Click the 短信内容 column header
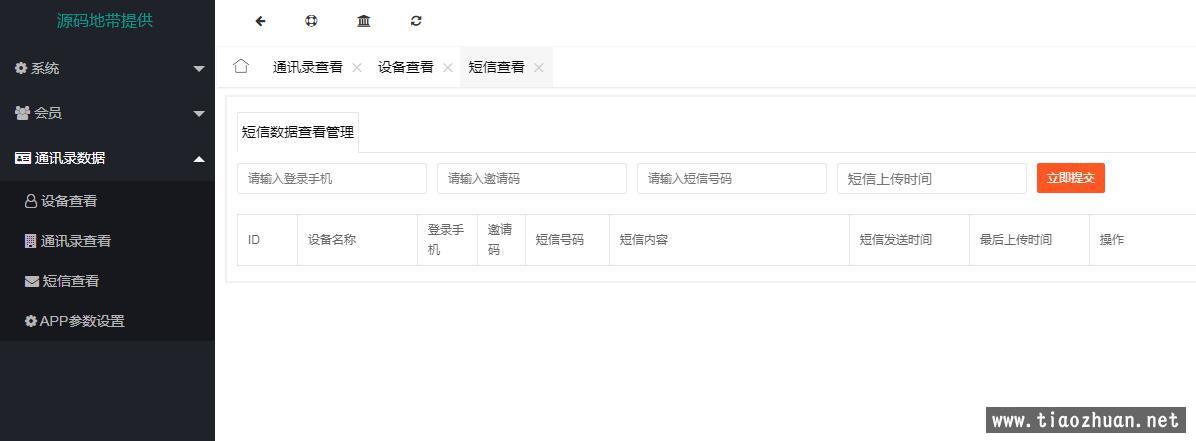 pos(729,240)
